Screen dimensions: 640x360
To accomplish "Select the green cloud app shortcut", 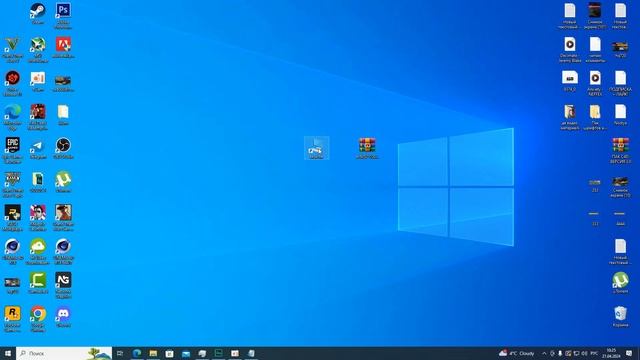I will click(38, 247).
